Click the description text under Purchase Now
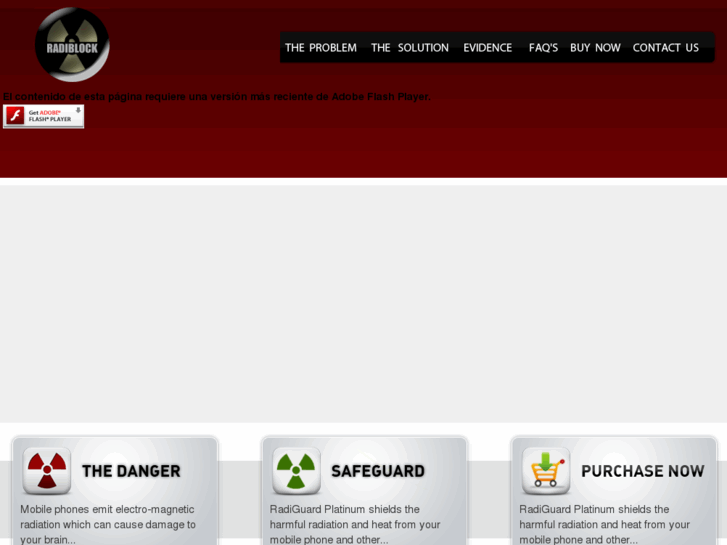This screenshot has width=727, height=545. [605, 525]
